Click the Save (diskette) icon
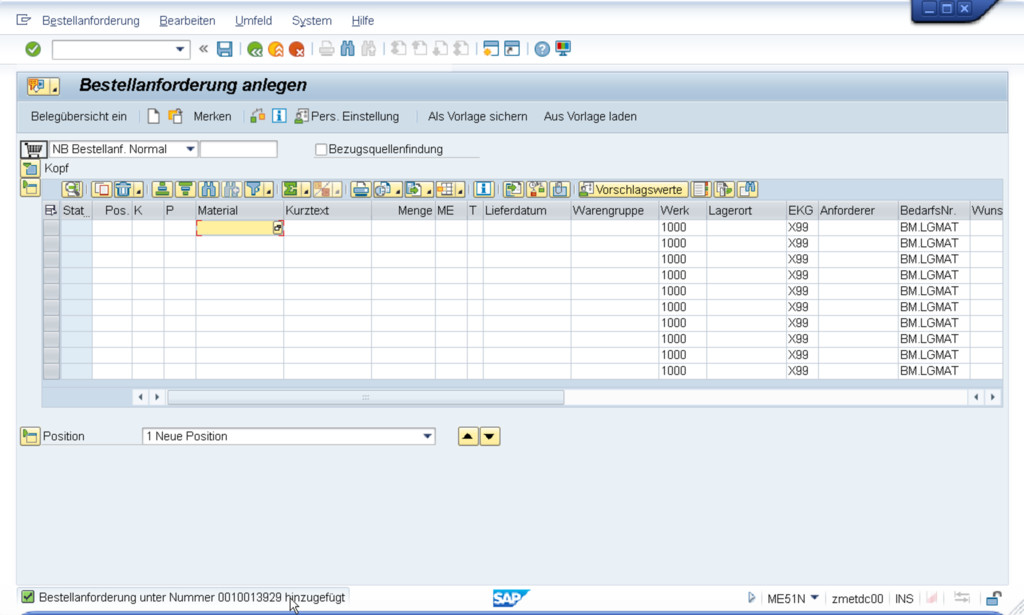Image resolution: width=1024 pixels, height=615 pixels. click(x=225, y=49)
